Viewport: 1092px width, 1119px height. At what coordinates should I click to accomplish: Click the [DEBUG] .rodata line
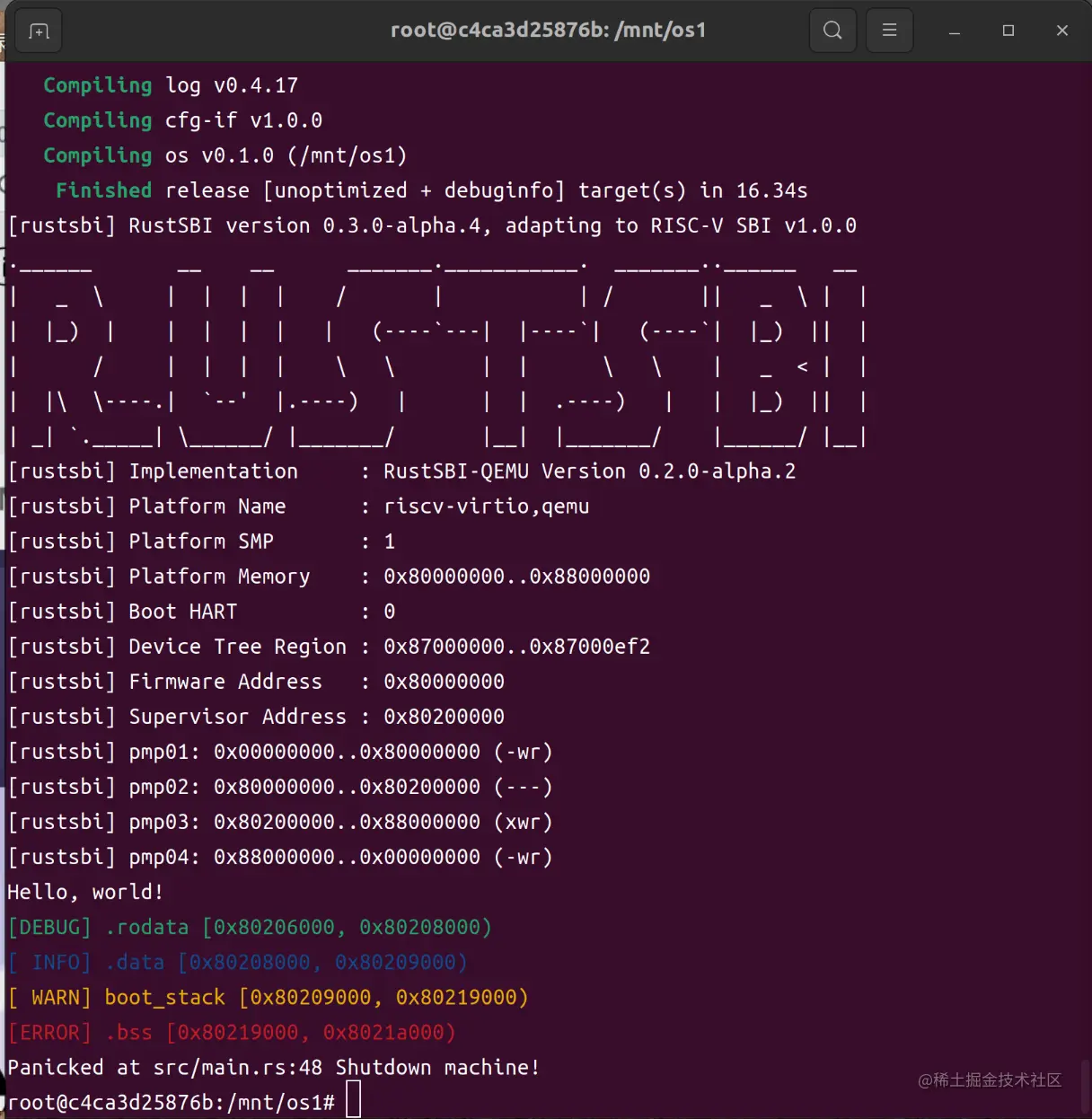[x=250, y=927]
